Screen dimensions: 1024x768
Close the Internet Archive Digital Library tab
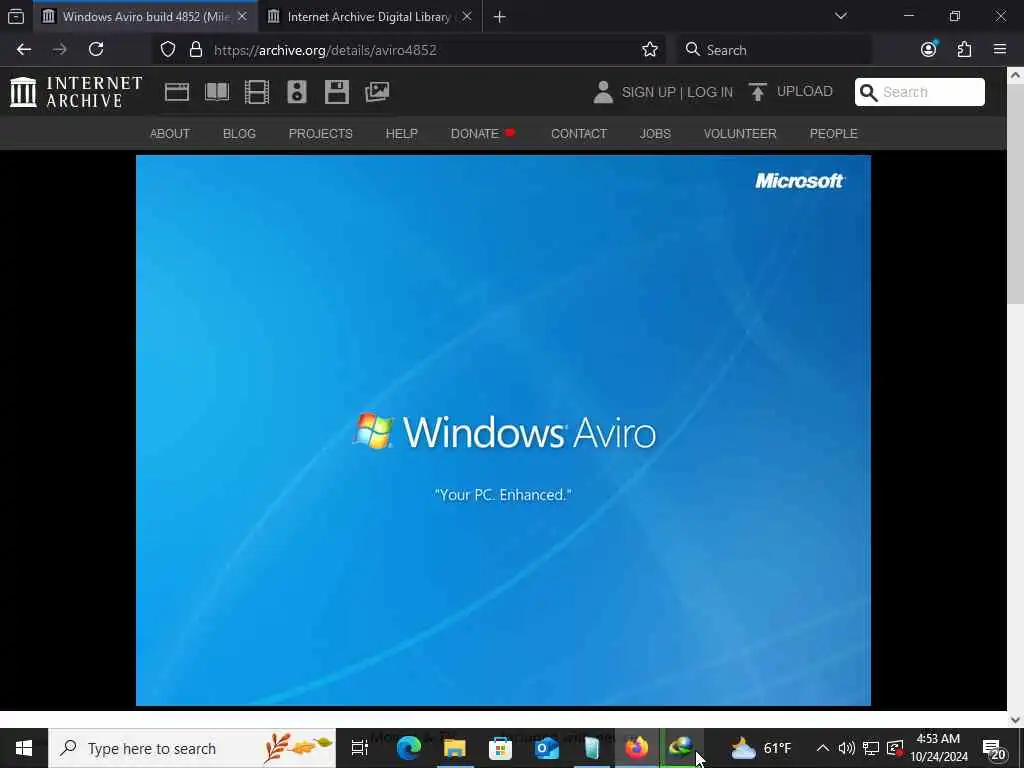tap(467, 17)
